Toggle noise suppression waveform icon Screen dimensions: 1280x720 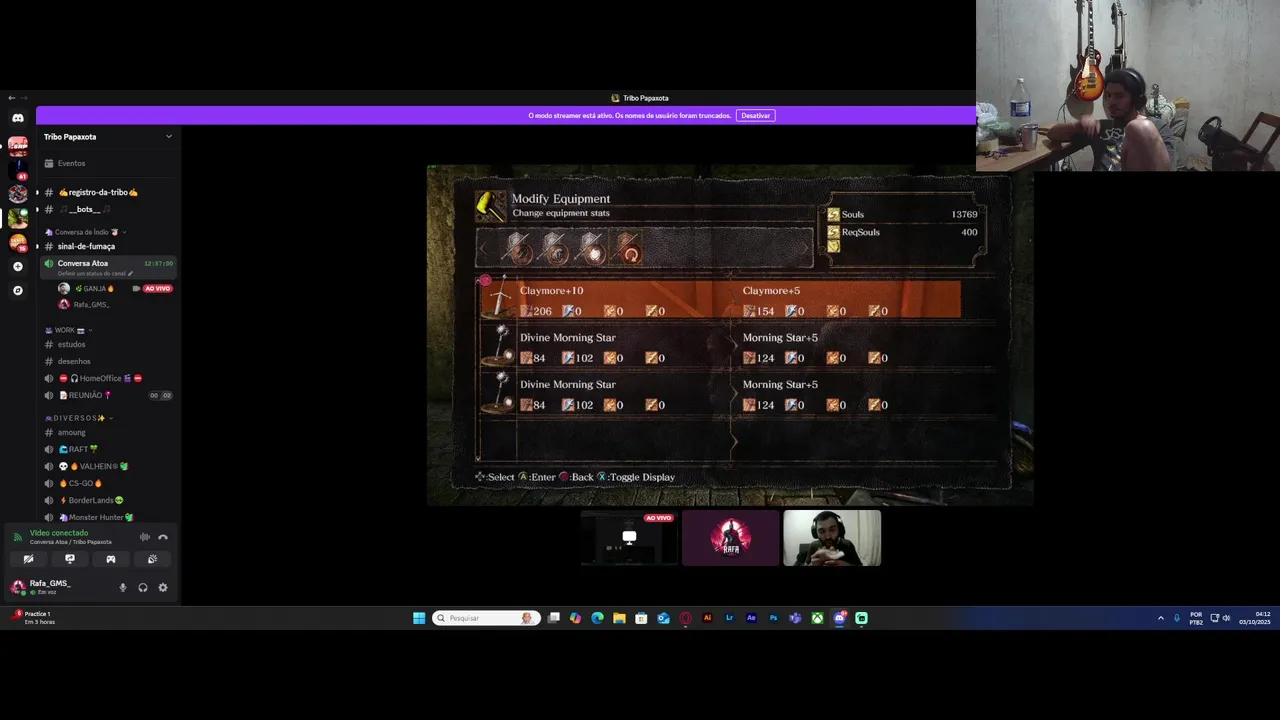145,537
